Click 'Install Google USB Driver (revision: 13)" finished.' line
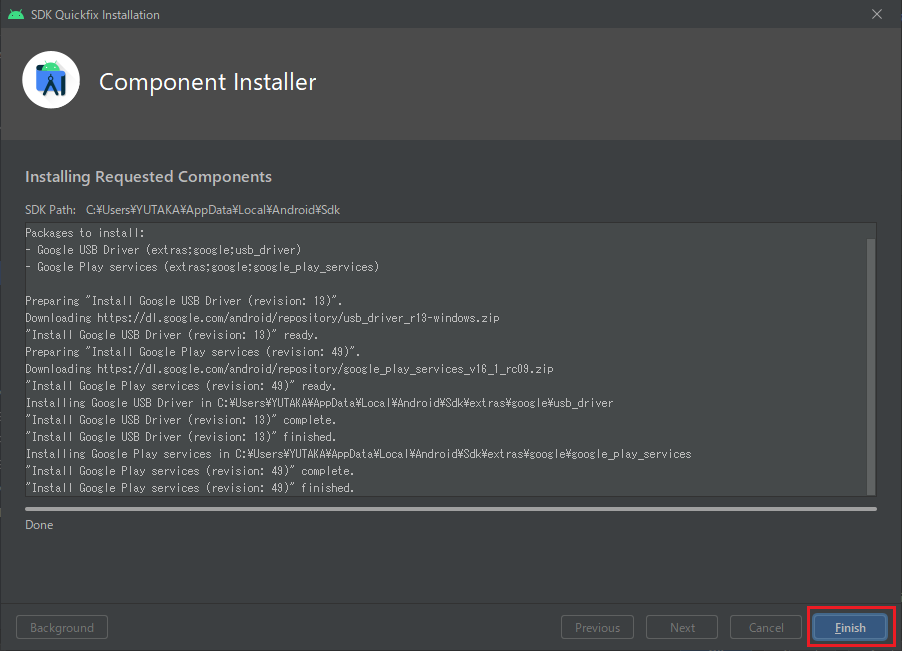This screenshot has width=902, height=651. (181, 436)
